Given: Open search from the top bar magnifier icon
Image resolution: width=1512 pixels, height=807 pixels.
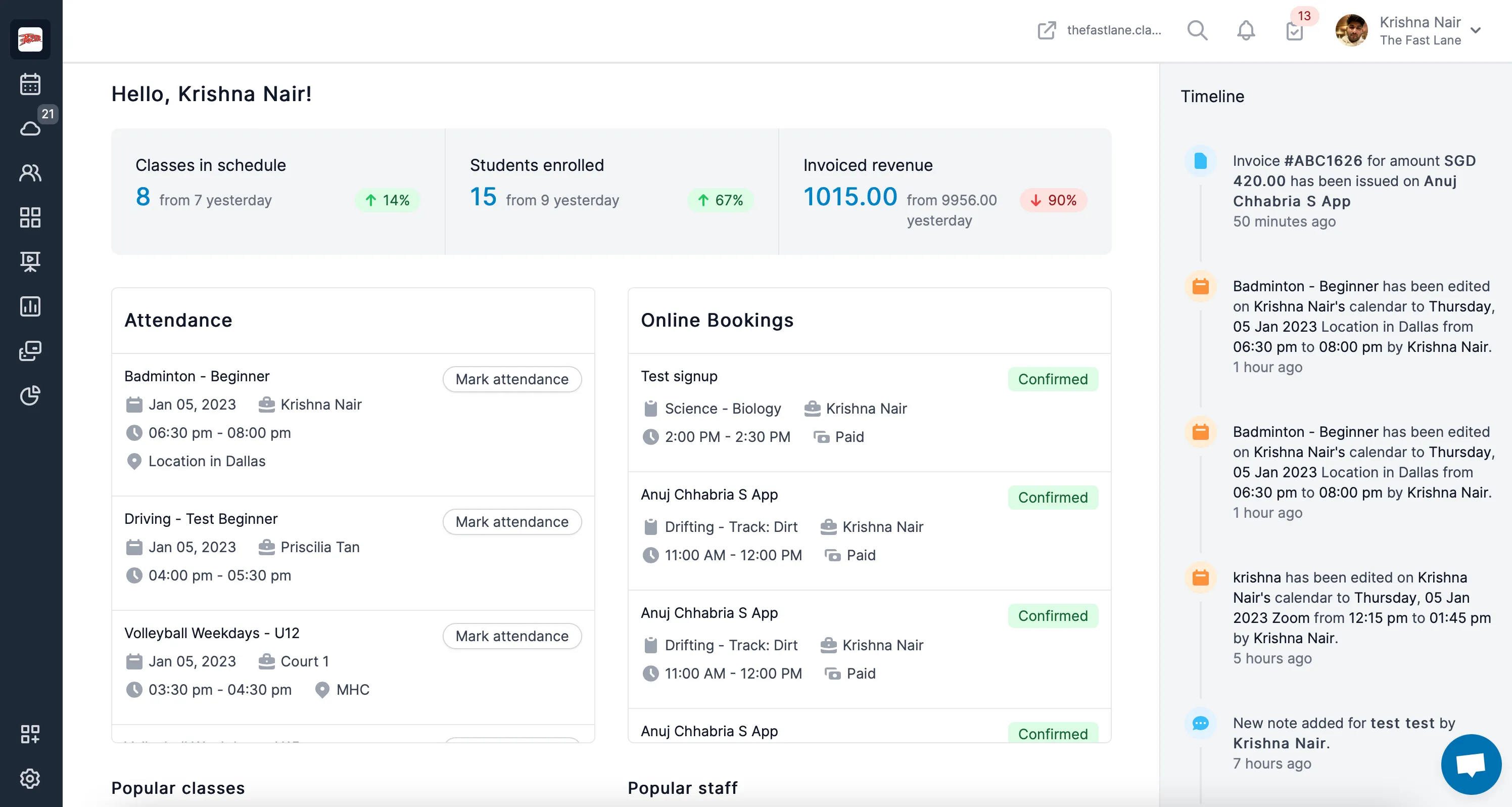Looking at the screenshot, I should (x=1197, y=30).
